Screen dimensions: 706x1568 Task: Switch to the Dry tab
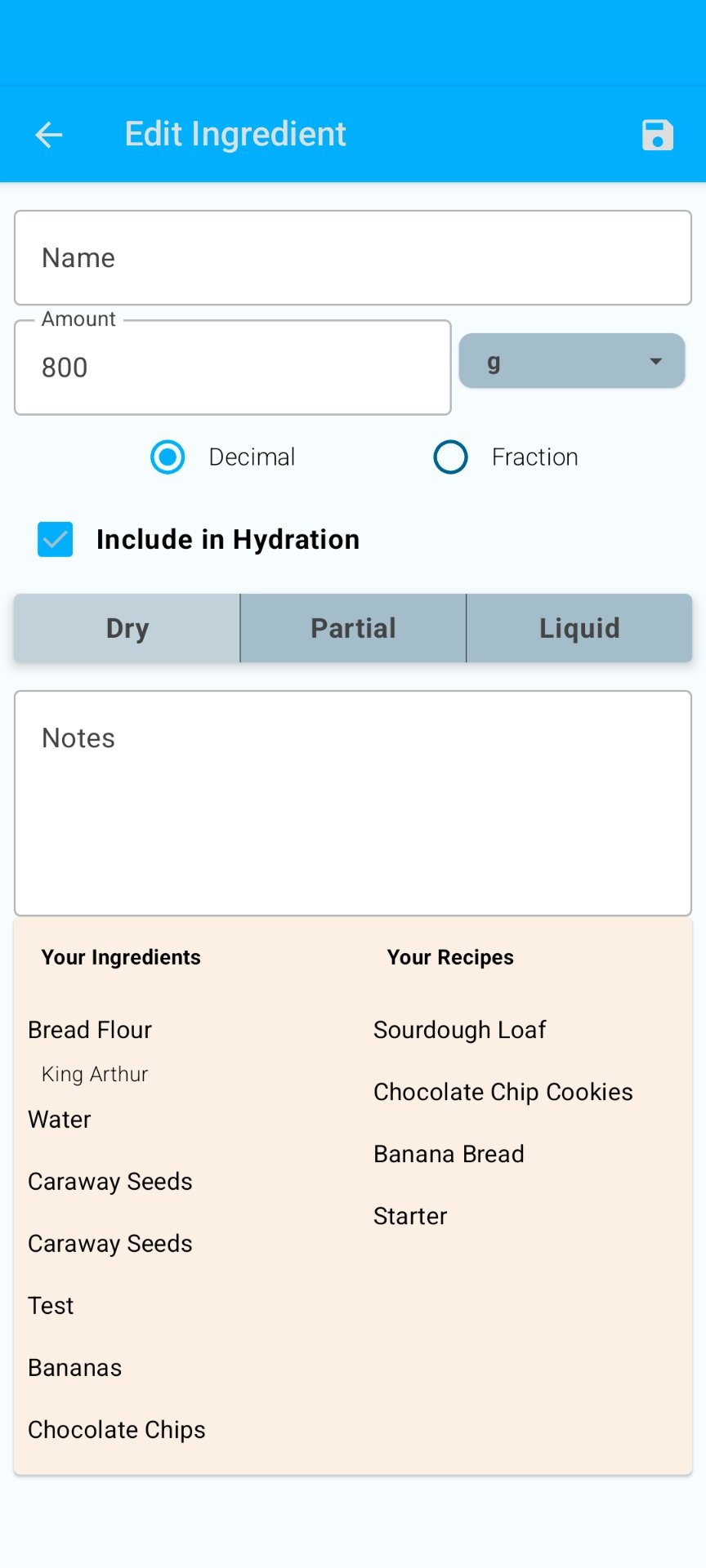pos(127,628)
